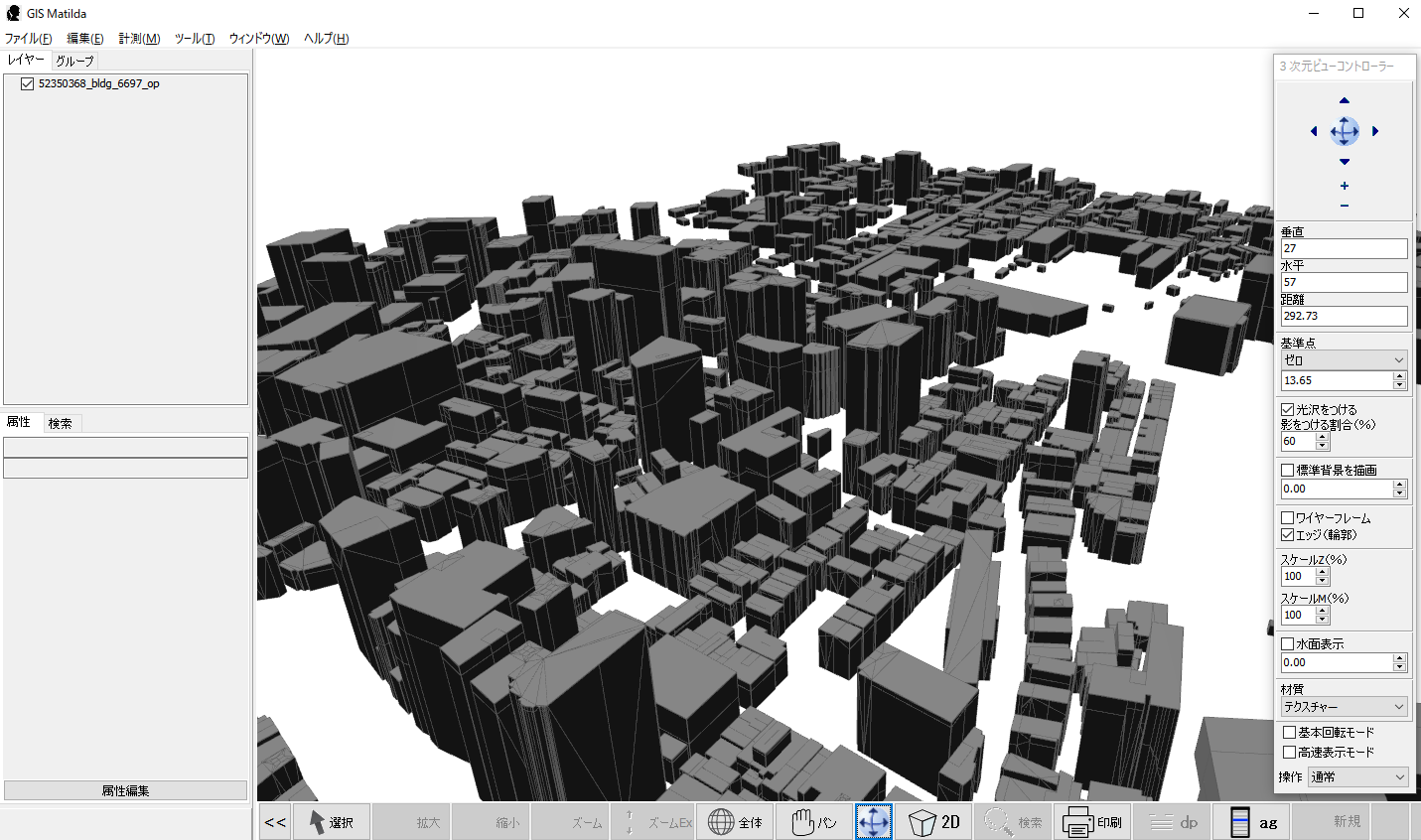Click the 属性編集 button
Image resolution: width=1421 pixels, height=840 pixels.
point(125,790)
